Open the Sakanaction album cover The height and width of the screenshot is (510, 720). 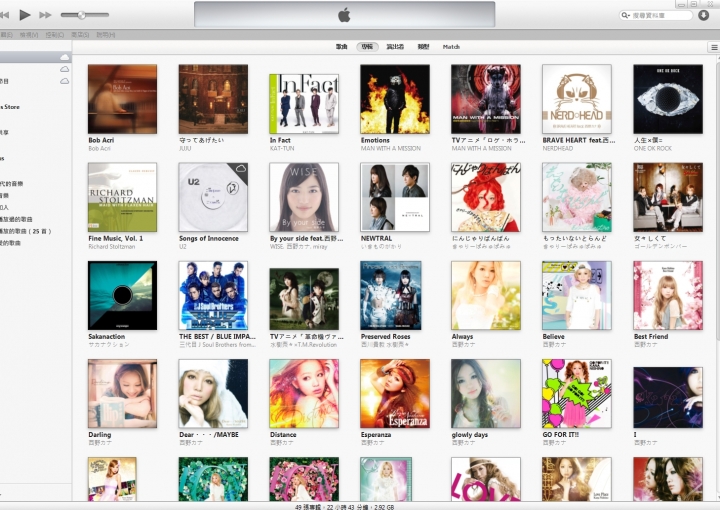122,296
